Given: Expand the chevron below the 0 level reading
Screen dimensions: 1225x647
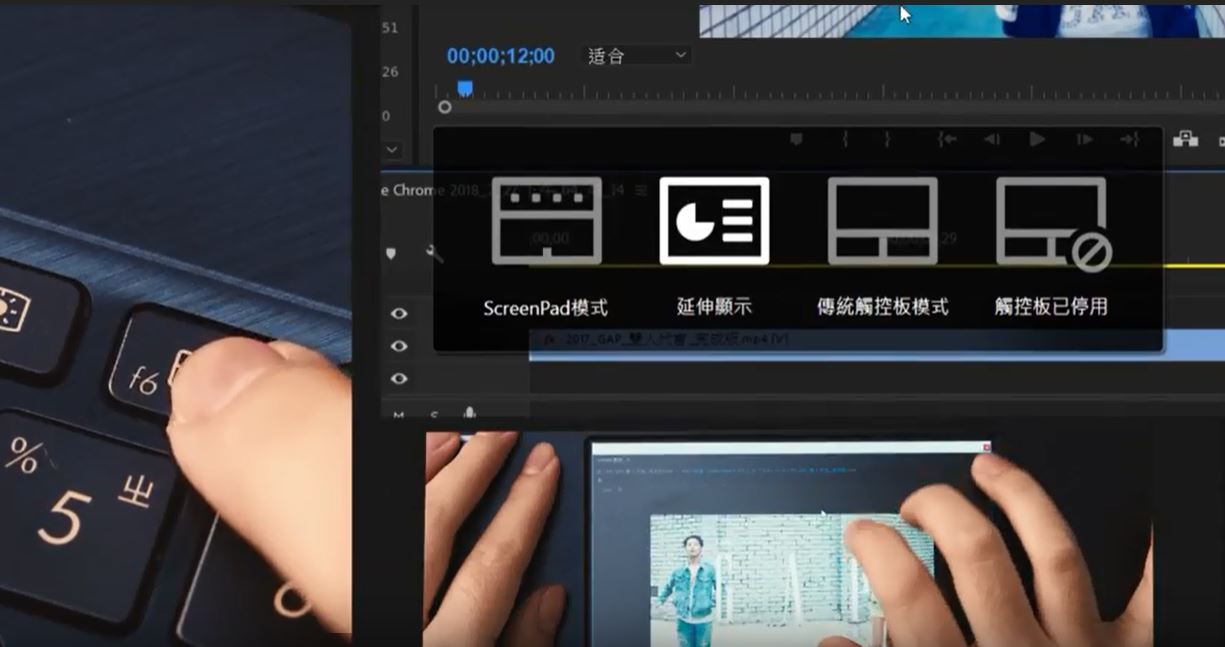Looking at the screenshot, I should [x=391, y=150].
